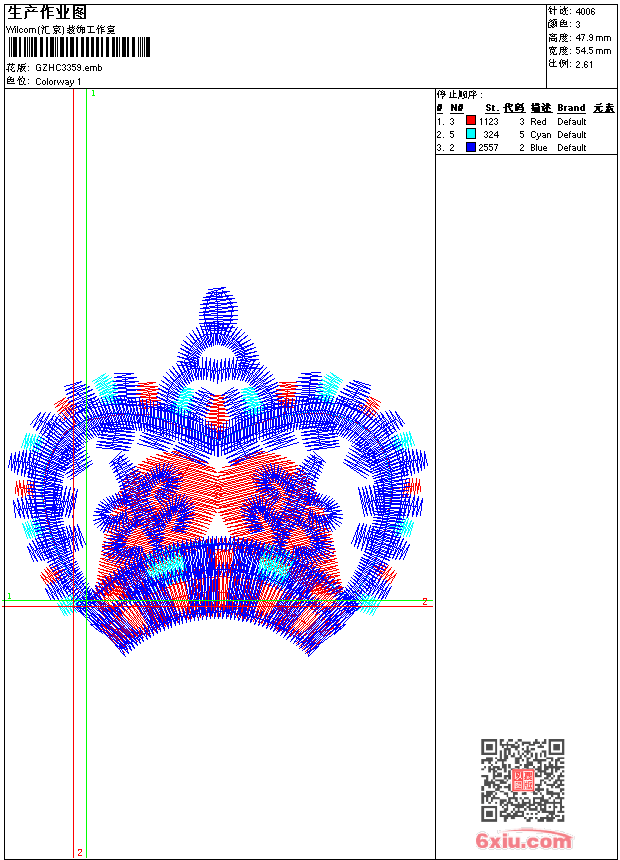Click the cyan thread color swatch
The image size is (620, 860).
pos(471,133)
